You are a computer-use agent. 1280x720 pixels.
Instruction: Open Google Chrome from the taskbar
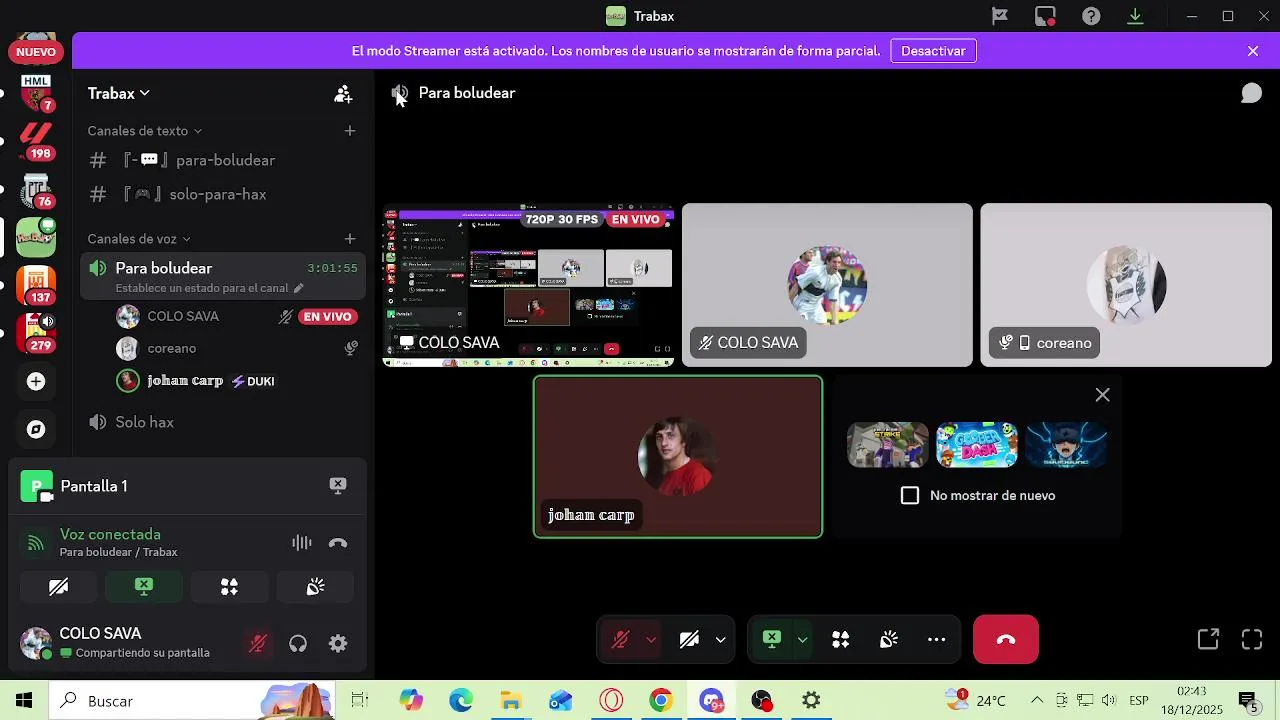pos(661,701)
